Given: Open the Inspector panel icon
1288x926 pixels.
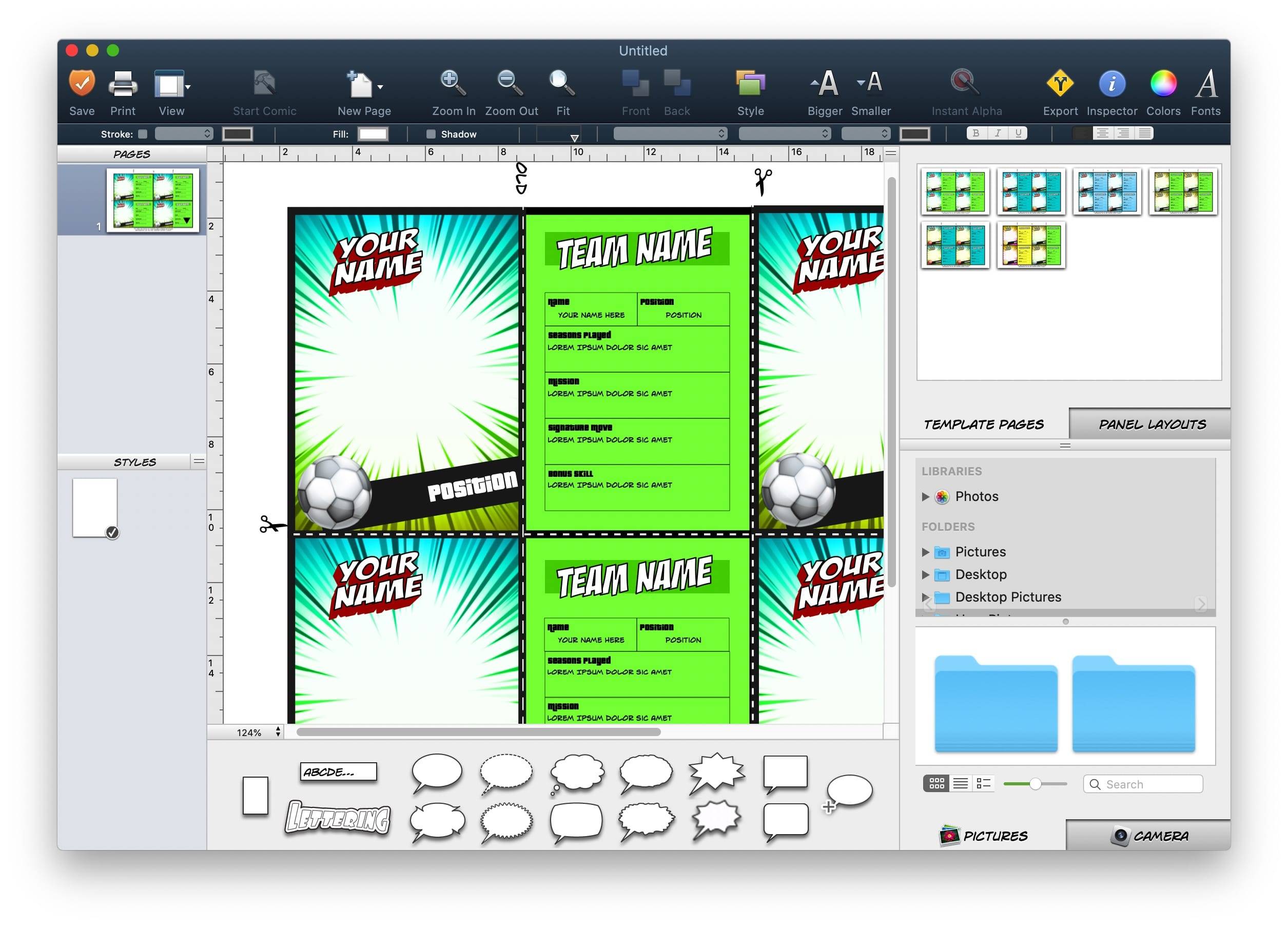Looking at the screenshot, I should coord(1111,84).
